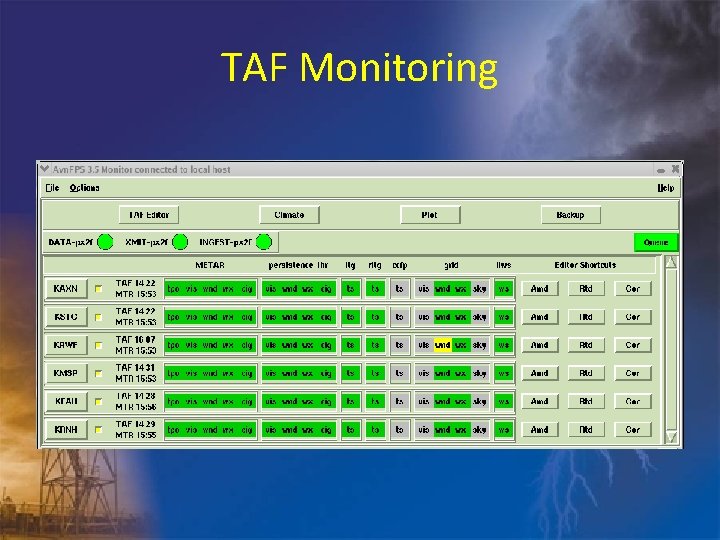Select the KRWF station button

click(66, 345)
